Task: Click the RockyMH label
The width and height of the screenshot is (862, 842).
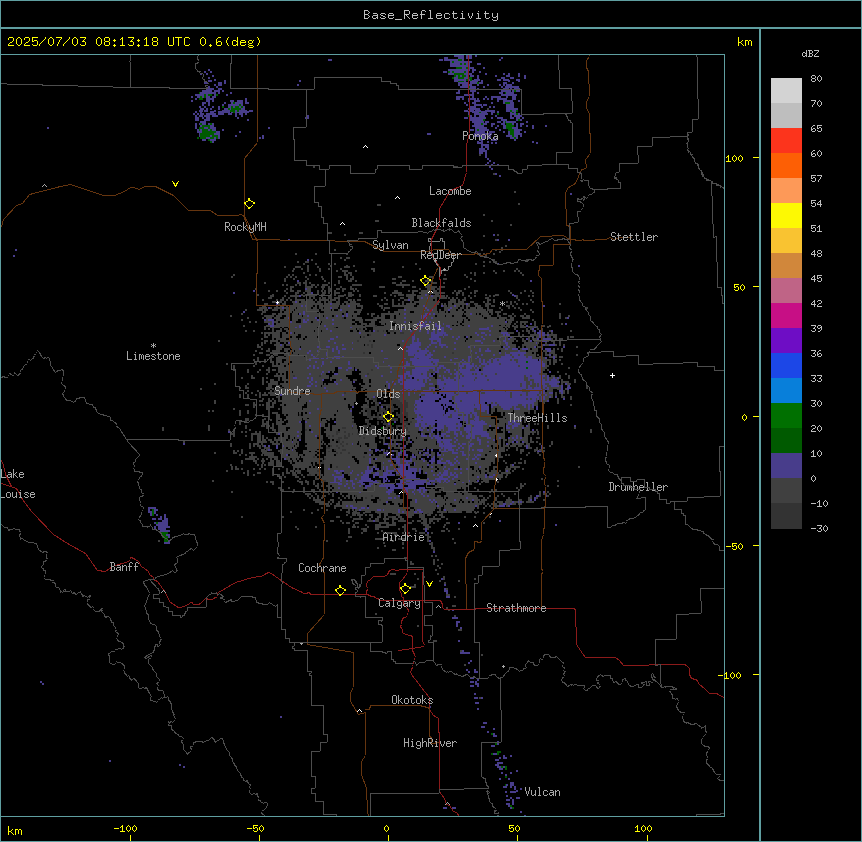Action: point(245,227)
